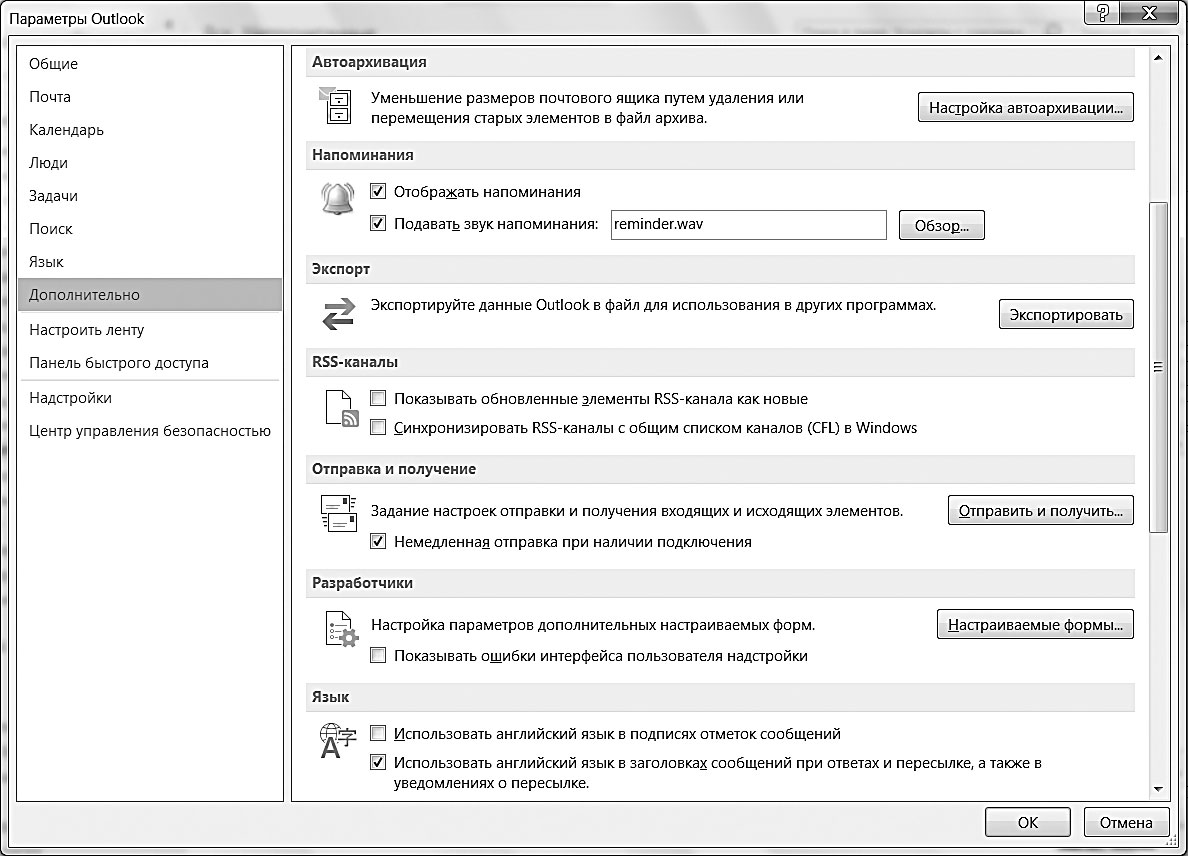Click the Export arrows icon

[x=338, y=314]
